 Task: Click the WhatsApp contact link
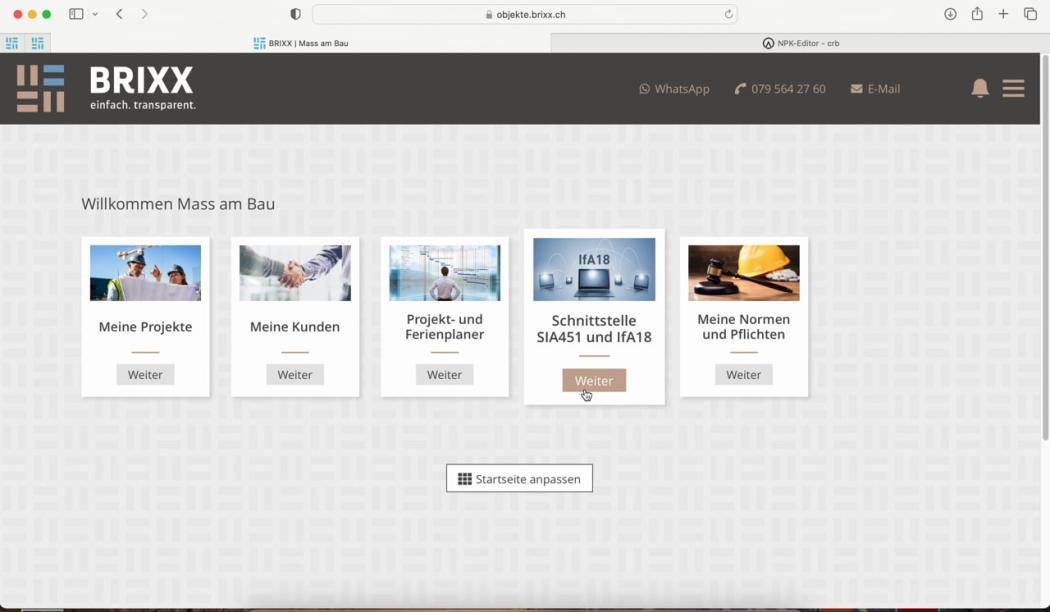[674, 88]
